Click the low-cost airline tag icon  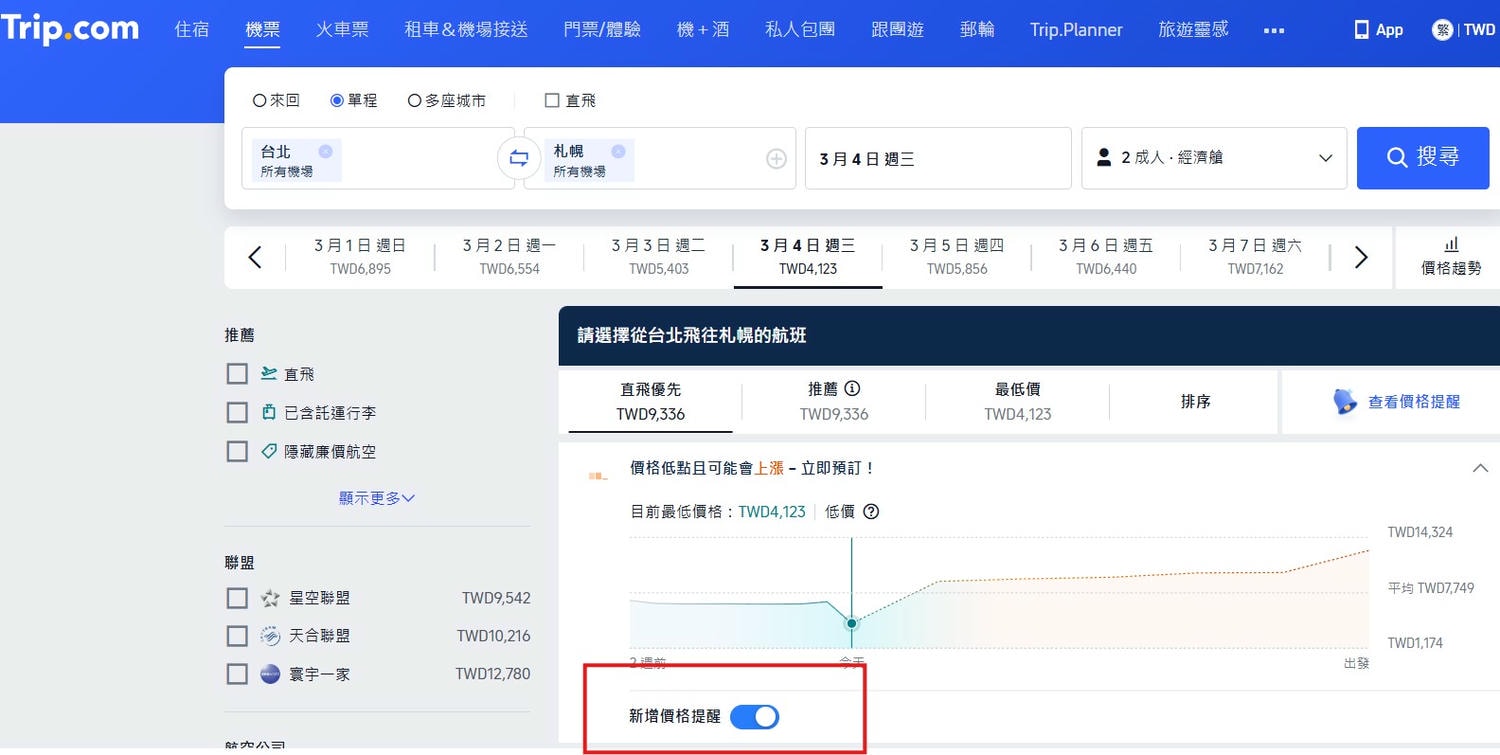point(268,451)
